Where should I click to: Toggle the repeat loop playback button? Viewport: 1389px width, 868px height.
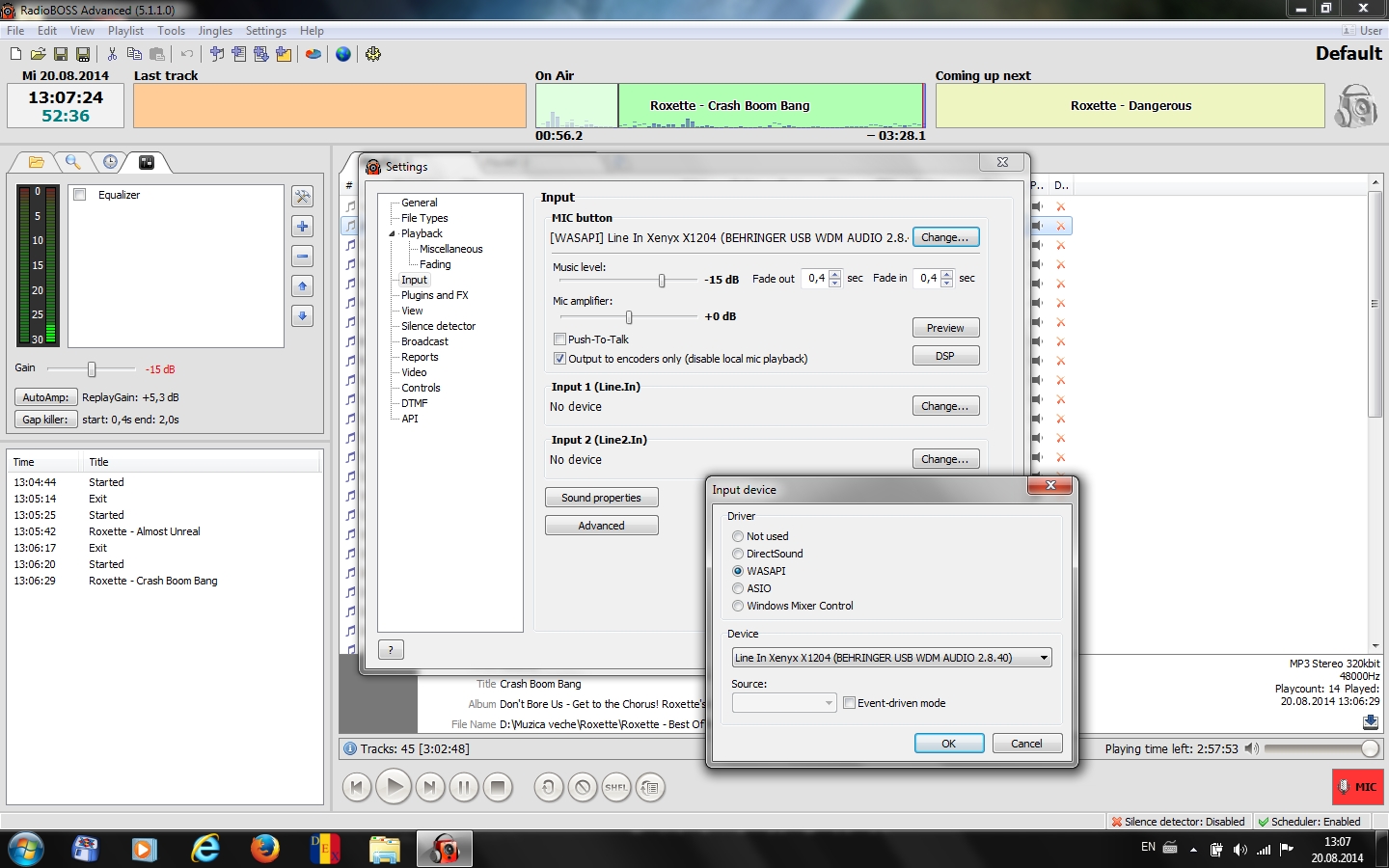549,787
